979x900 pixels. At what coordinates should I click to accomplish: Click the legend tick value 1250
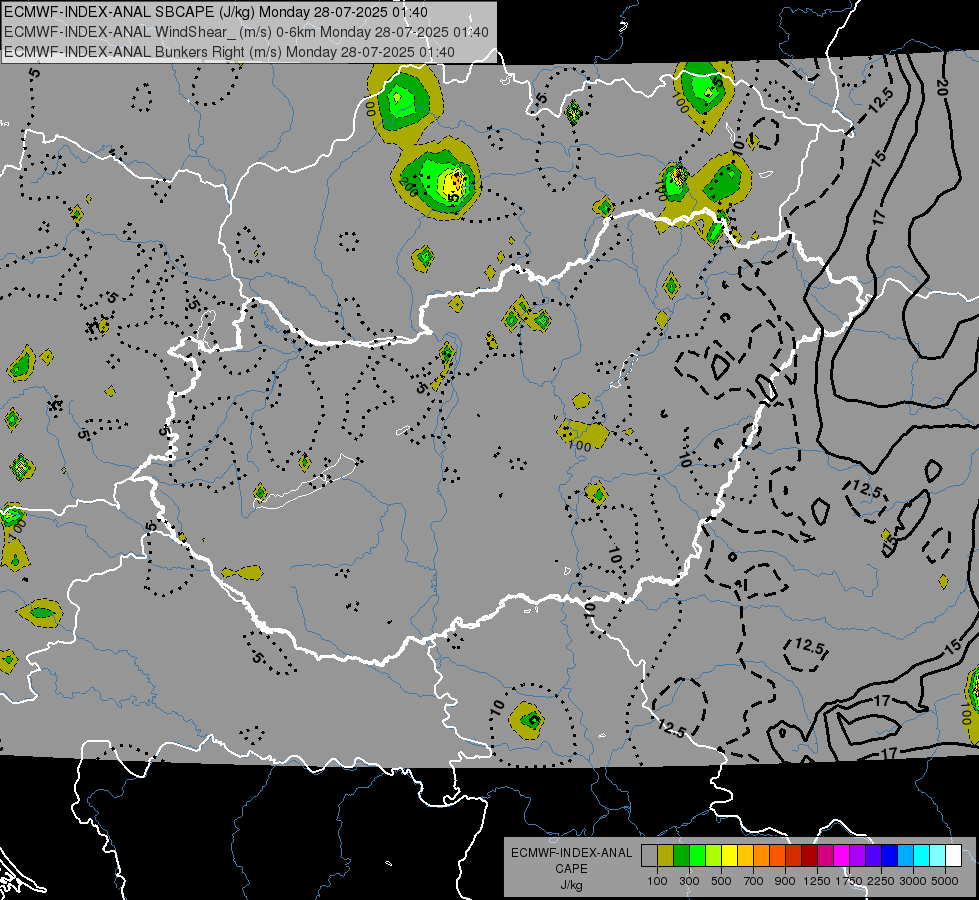[x=817, y=881]
